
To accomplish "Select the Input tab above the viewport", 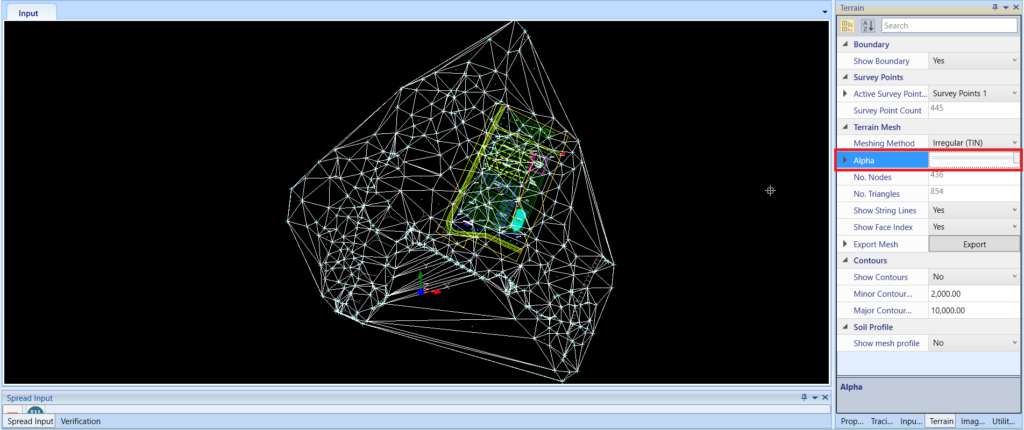I will click(x=28, y=12).
